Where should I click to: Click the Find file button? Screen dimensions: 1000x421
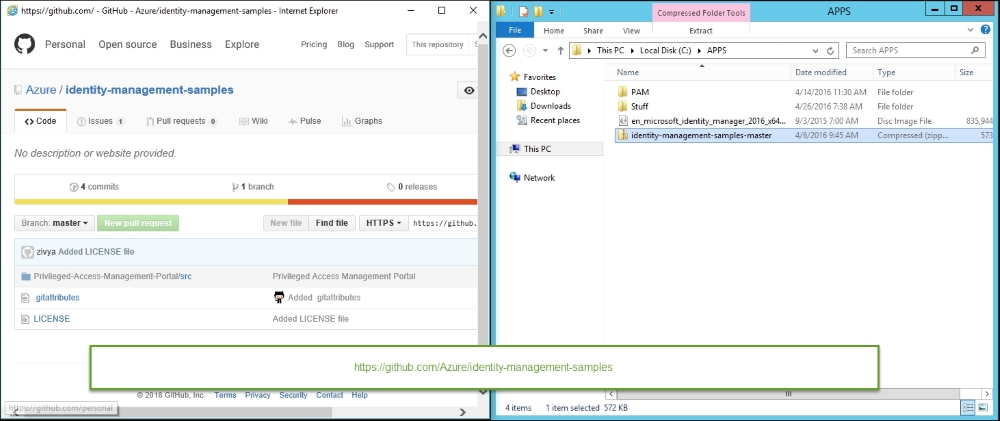[332, 223]
